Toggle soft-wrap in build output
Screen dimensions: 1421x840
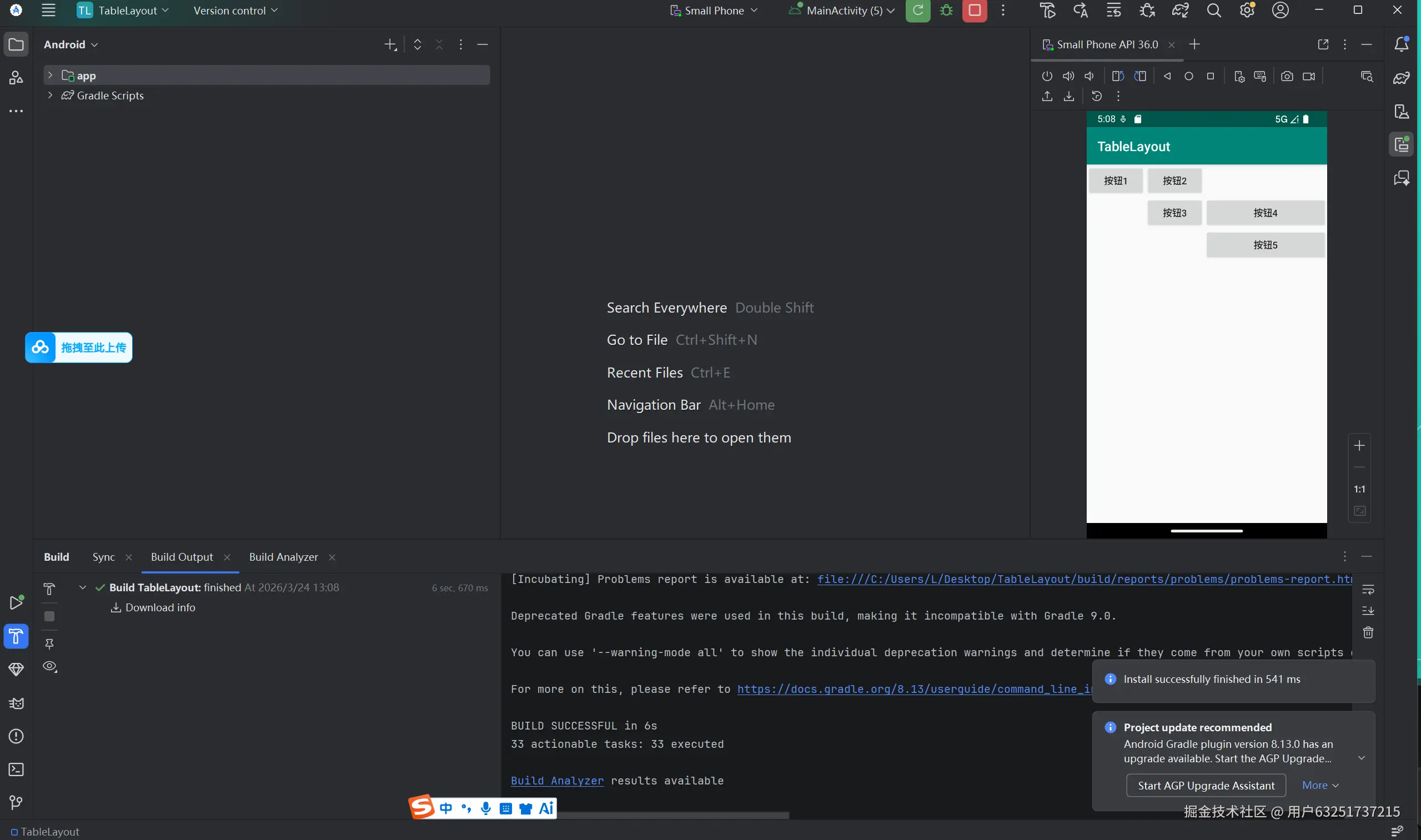[1368, 589]
